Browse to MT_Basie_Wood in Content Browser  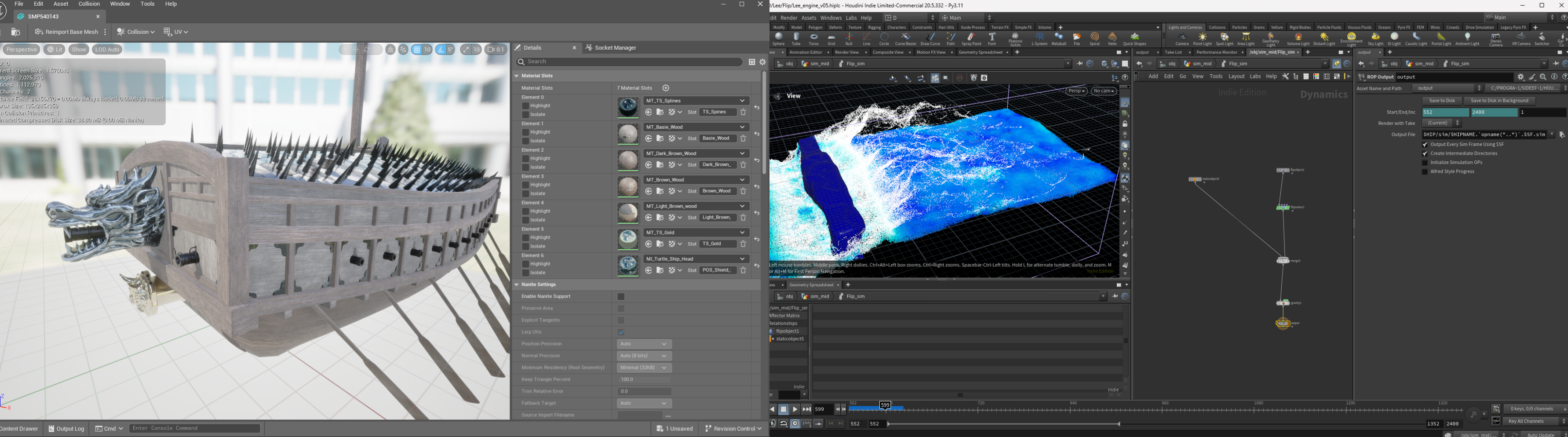pyautogui.click(x=660, y=139)
